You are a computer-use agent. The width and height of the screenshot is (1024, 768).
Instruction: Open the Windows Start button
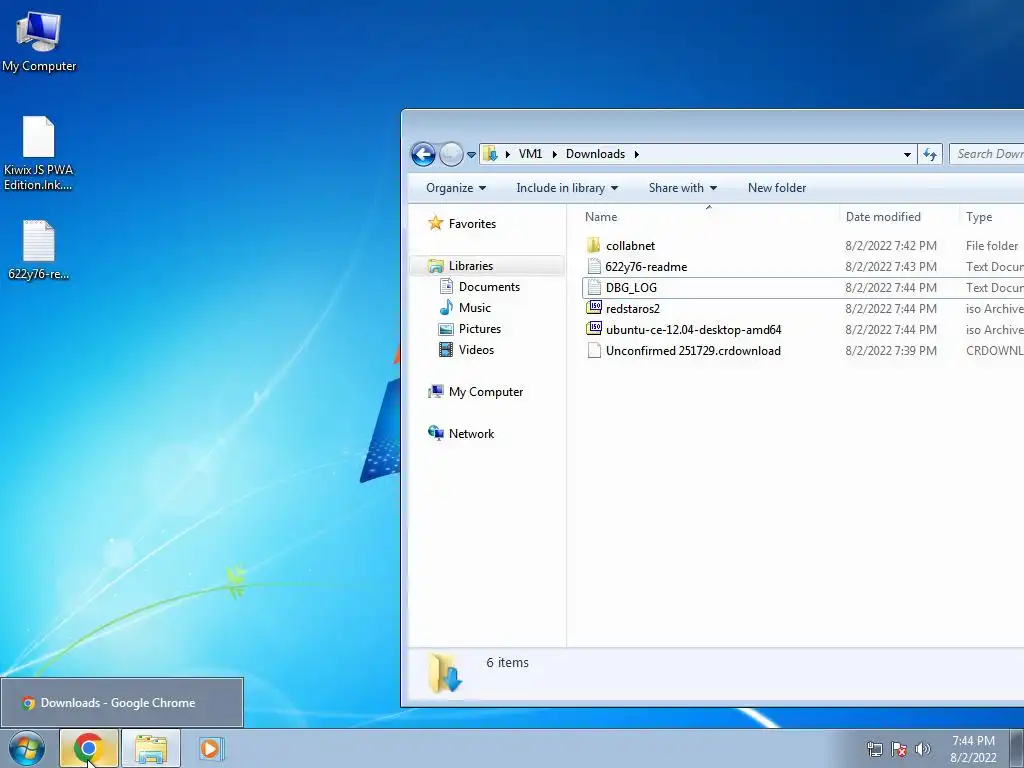point(27,748)
